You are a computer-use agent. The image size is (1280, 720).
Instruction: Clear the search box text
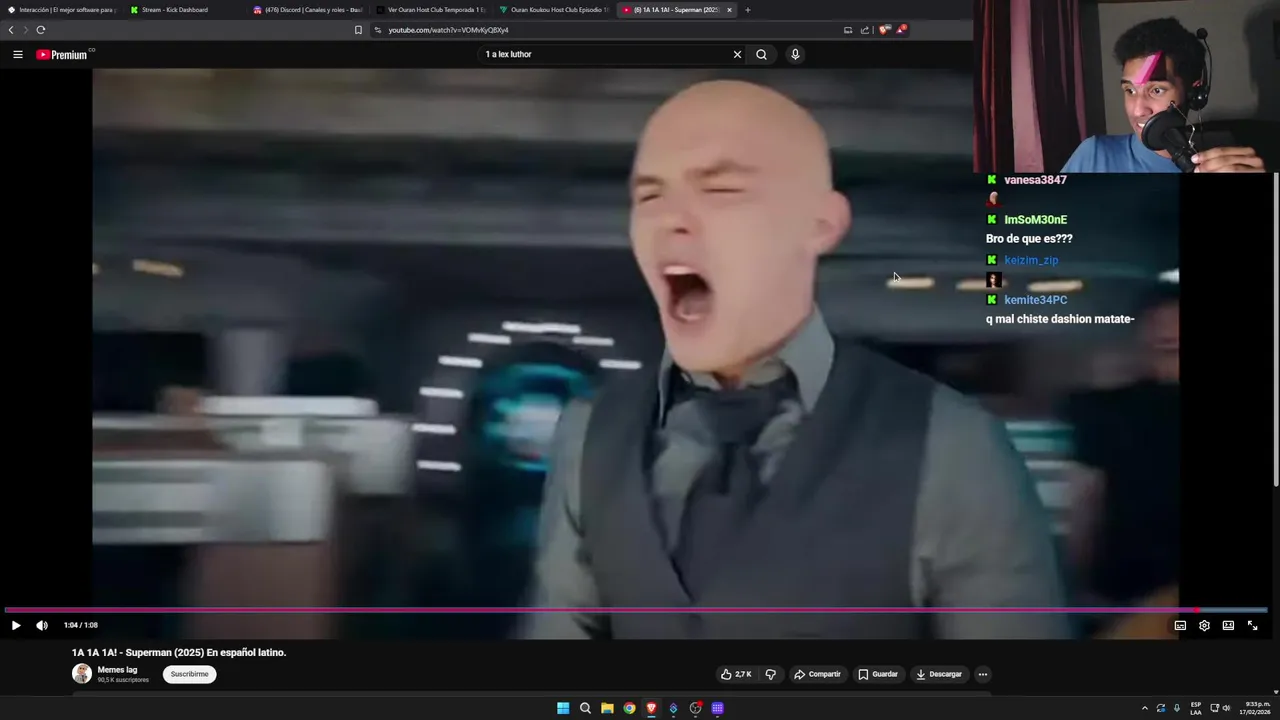pos(737,54)
